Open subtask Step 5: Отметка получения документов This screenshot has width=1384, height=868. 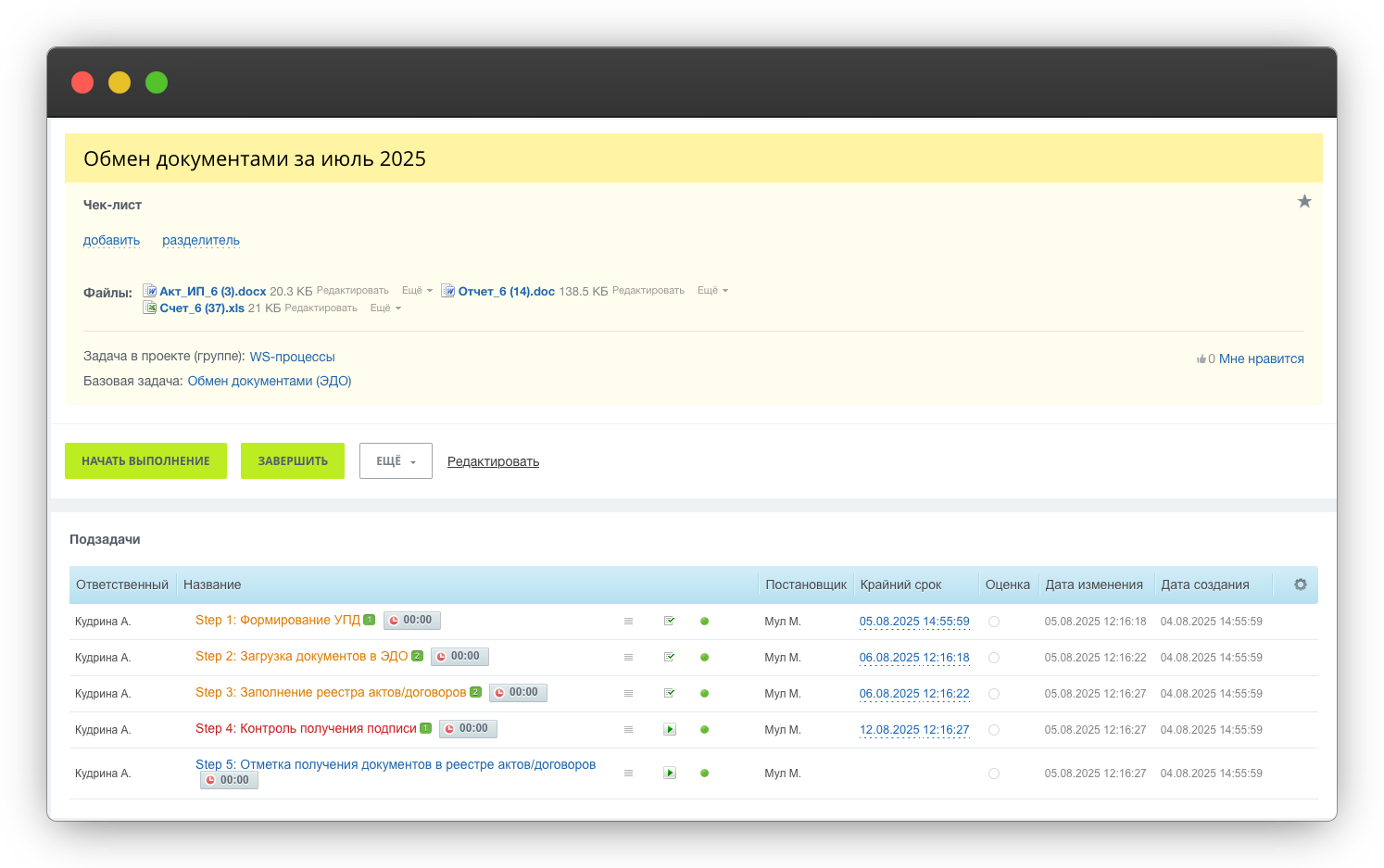click(x=396, y=764)
